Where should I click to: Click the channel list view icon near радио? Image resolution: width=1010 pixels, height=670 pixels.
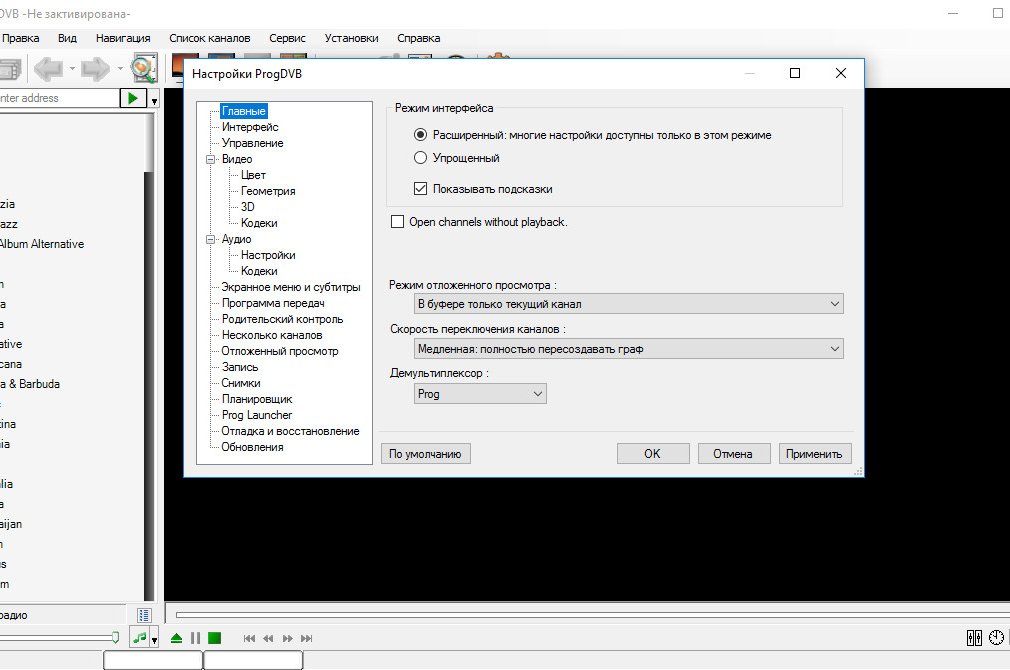coord(144,615)
